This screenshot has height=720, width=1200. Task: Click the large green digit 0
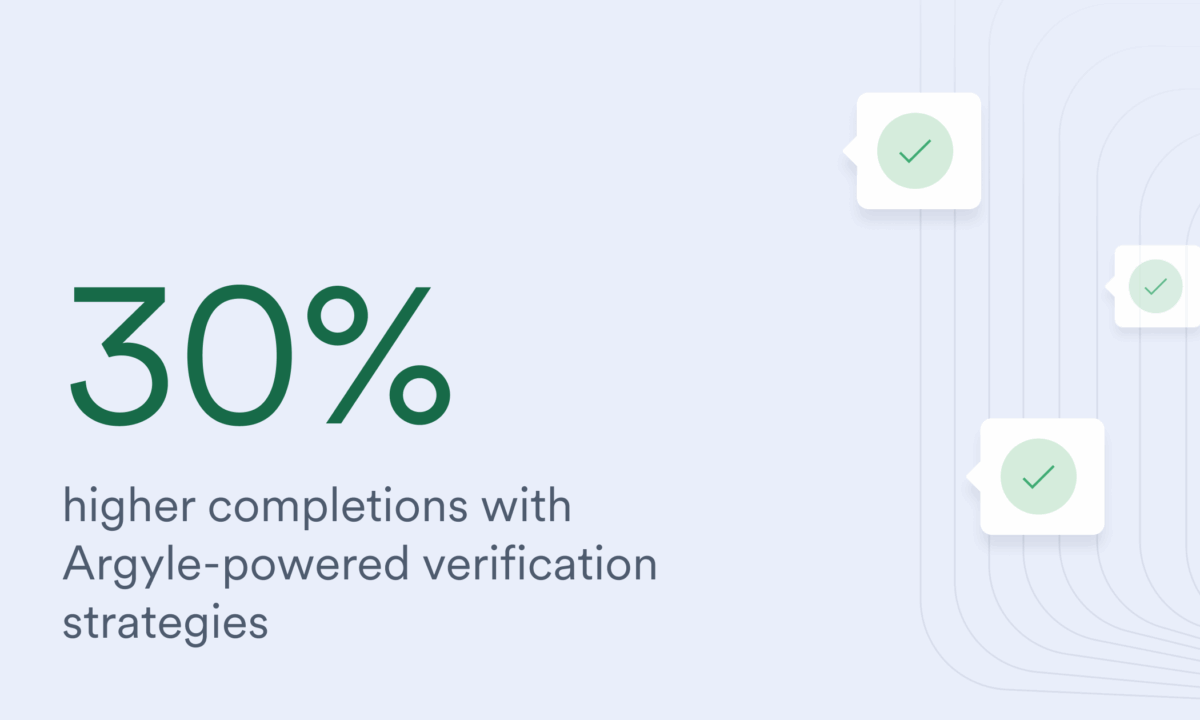(234, 356)
